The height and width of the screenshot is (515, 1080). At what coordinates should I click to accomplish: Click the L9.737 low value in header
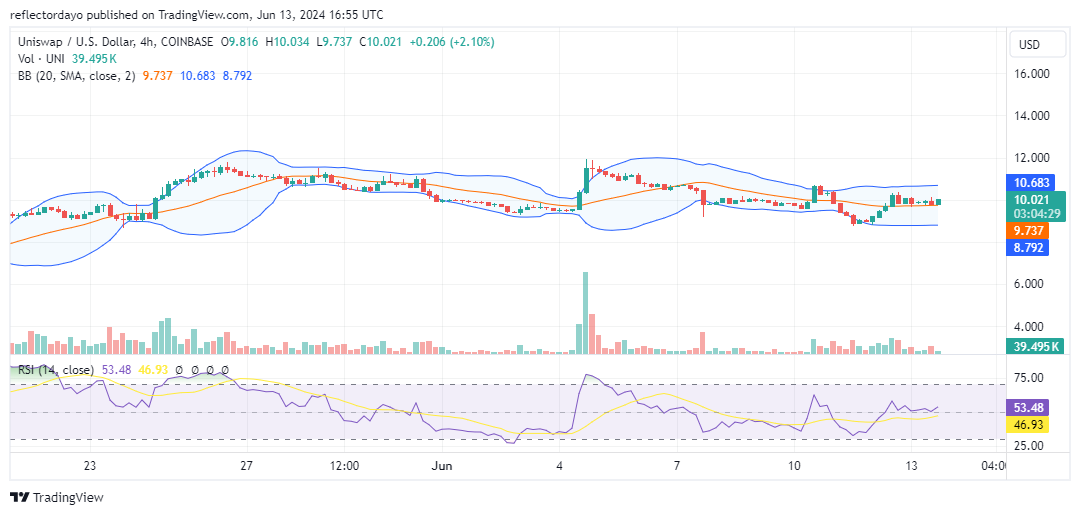[x=334, y=42]
